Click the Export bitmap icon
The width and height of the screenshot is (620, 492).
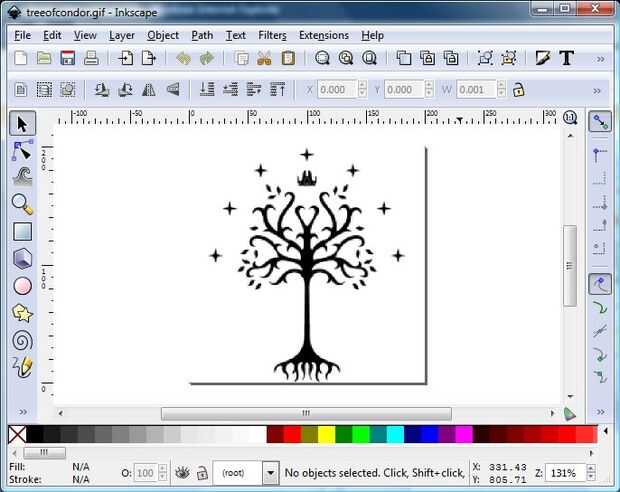[x=149, y=58]
